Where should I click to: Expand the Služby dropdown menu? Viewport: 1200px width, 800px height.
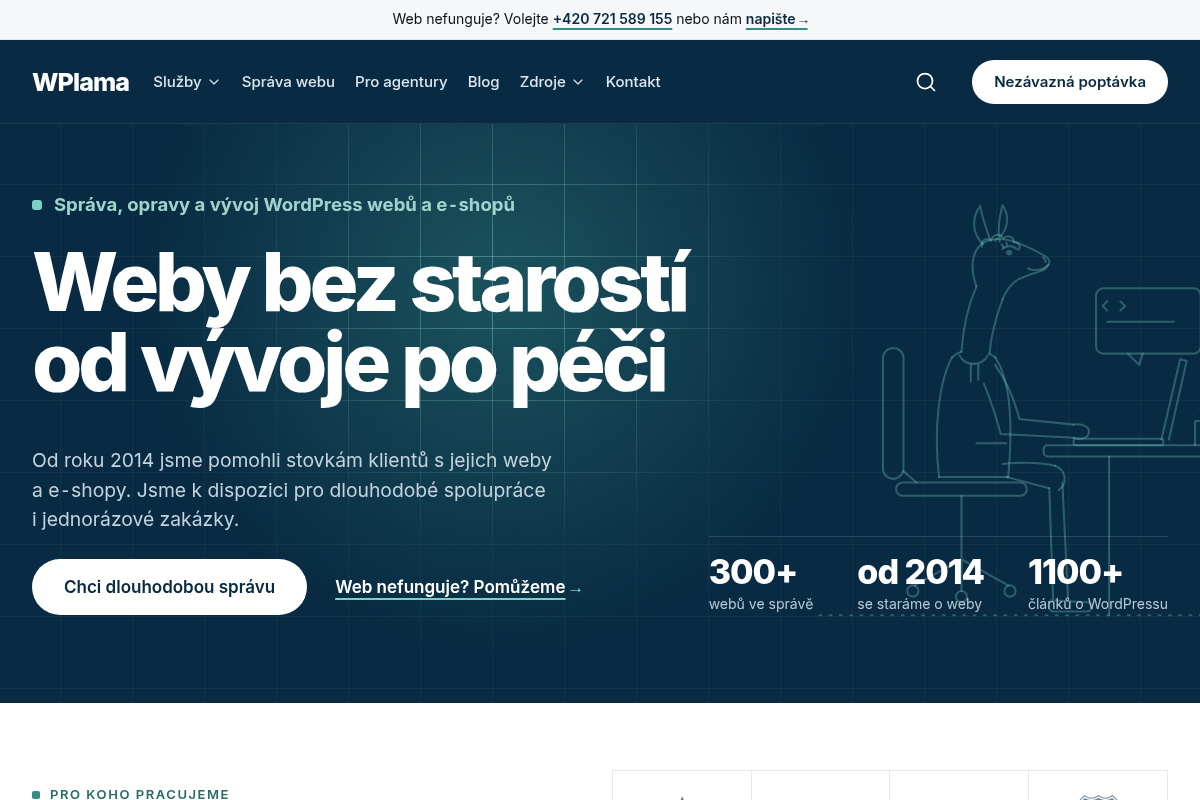[186, 82]
